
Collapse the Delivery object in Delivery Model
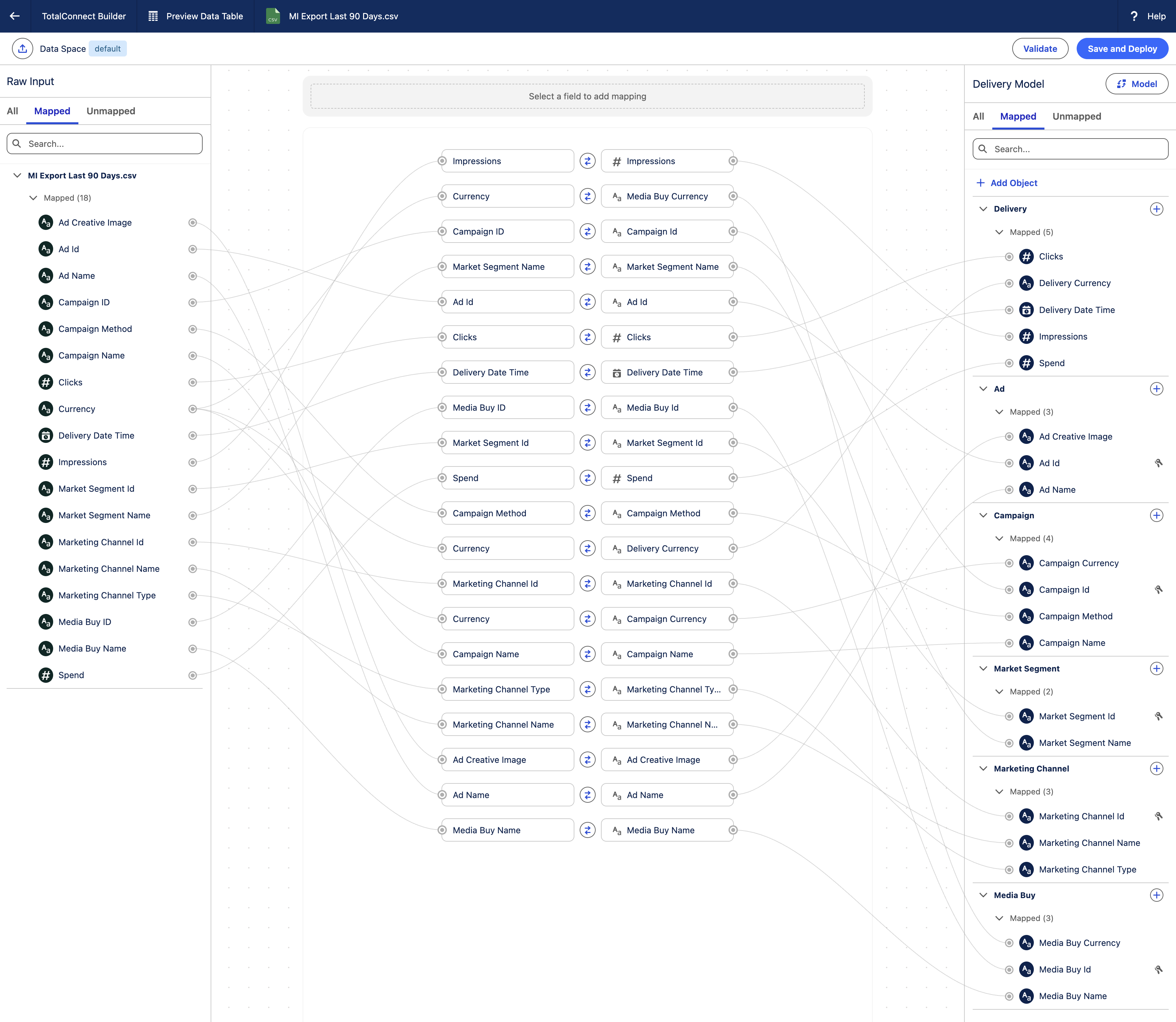[983, 209]
